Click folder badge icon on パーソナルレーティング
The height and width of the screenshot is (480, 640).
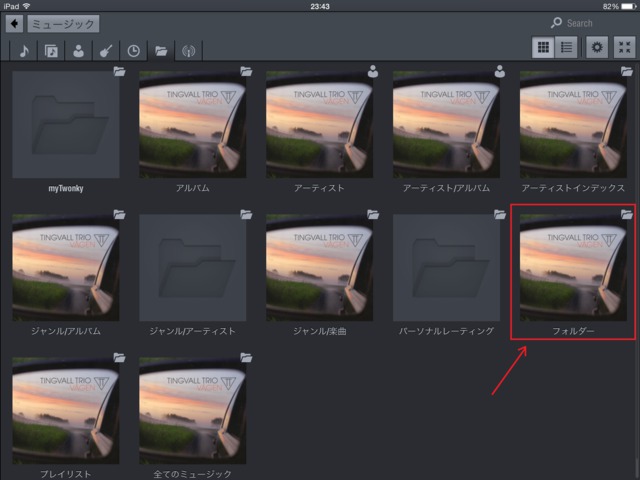tap(500, 214)
